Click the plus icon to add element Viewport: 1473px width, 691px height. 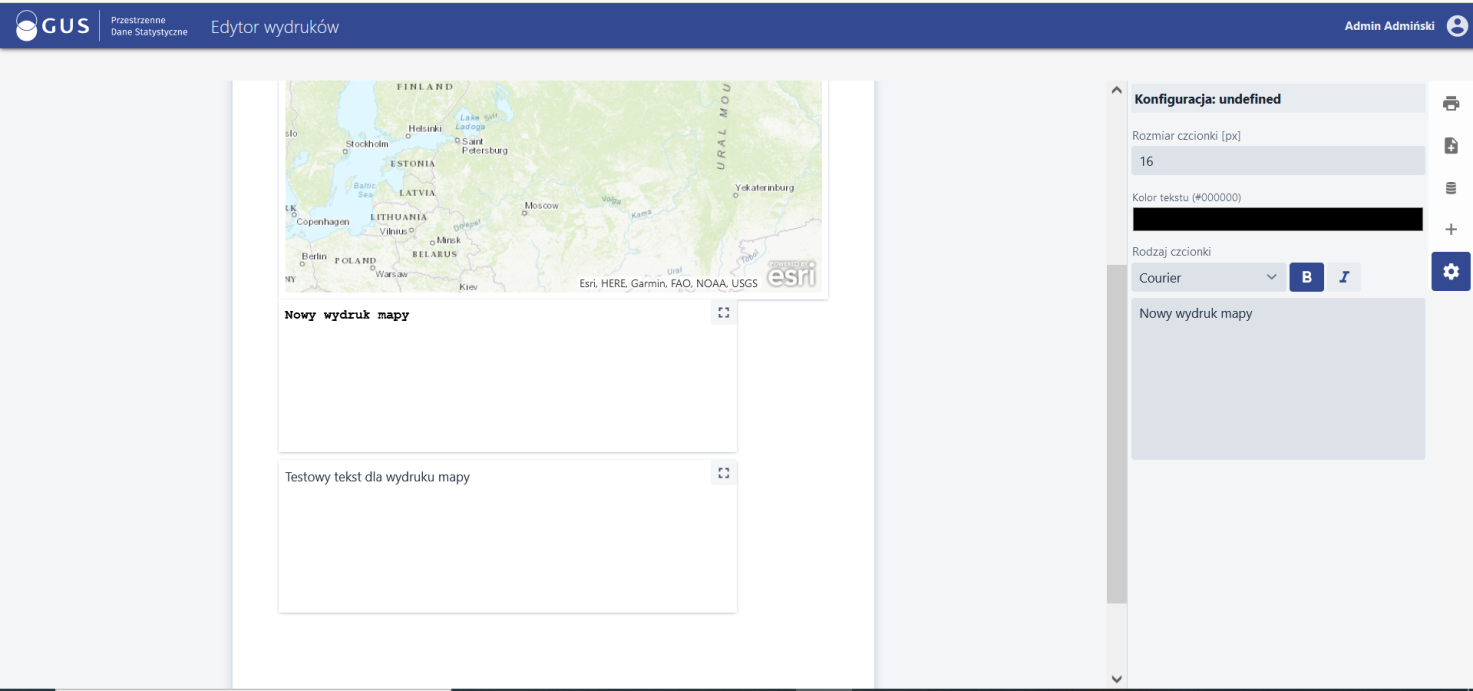[x=1451, y=230]
